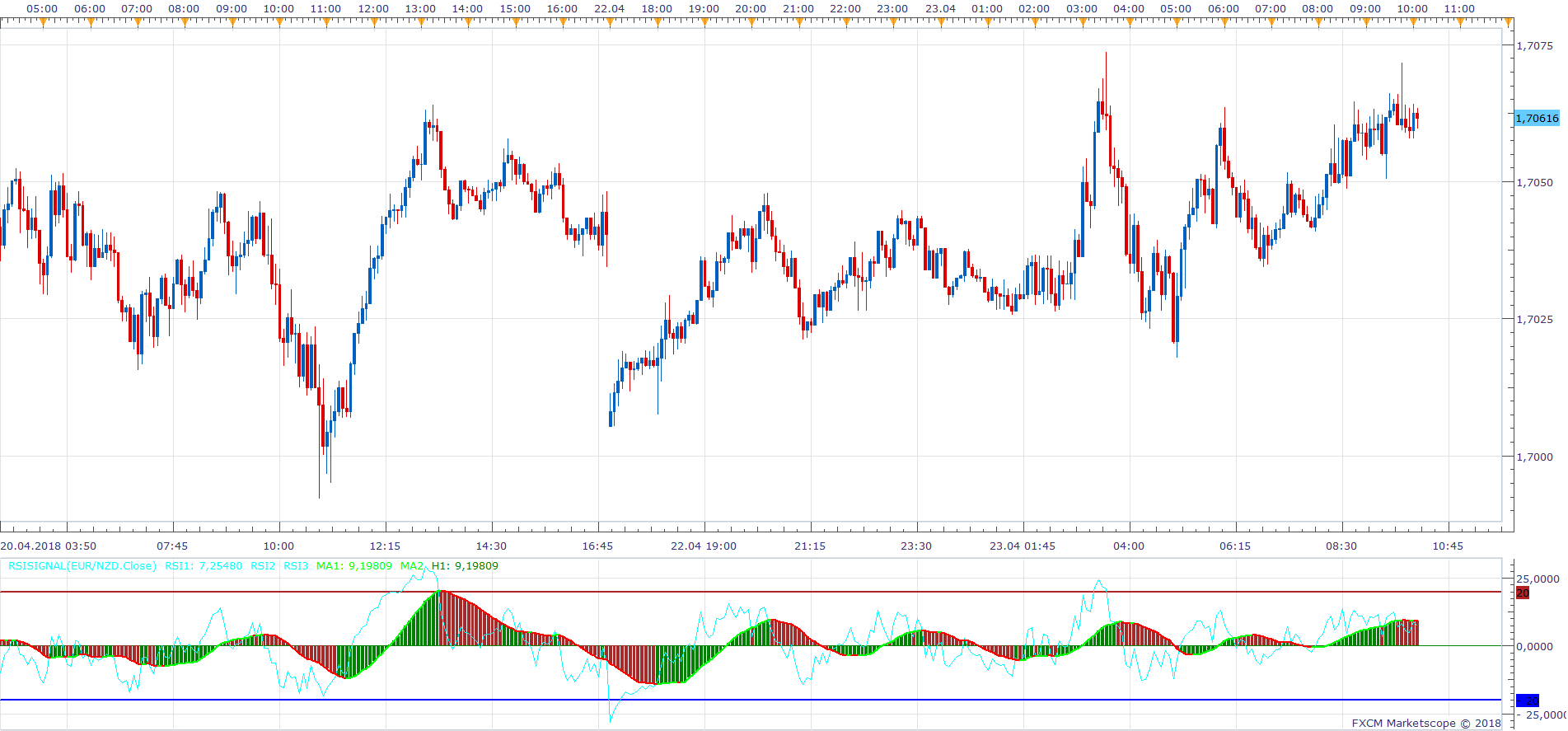Click the orange marker below 23.04 date

(x=941, y=23)
